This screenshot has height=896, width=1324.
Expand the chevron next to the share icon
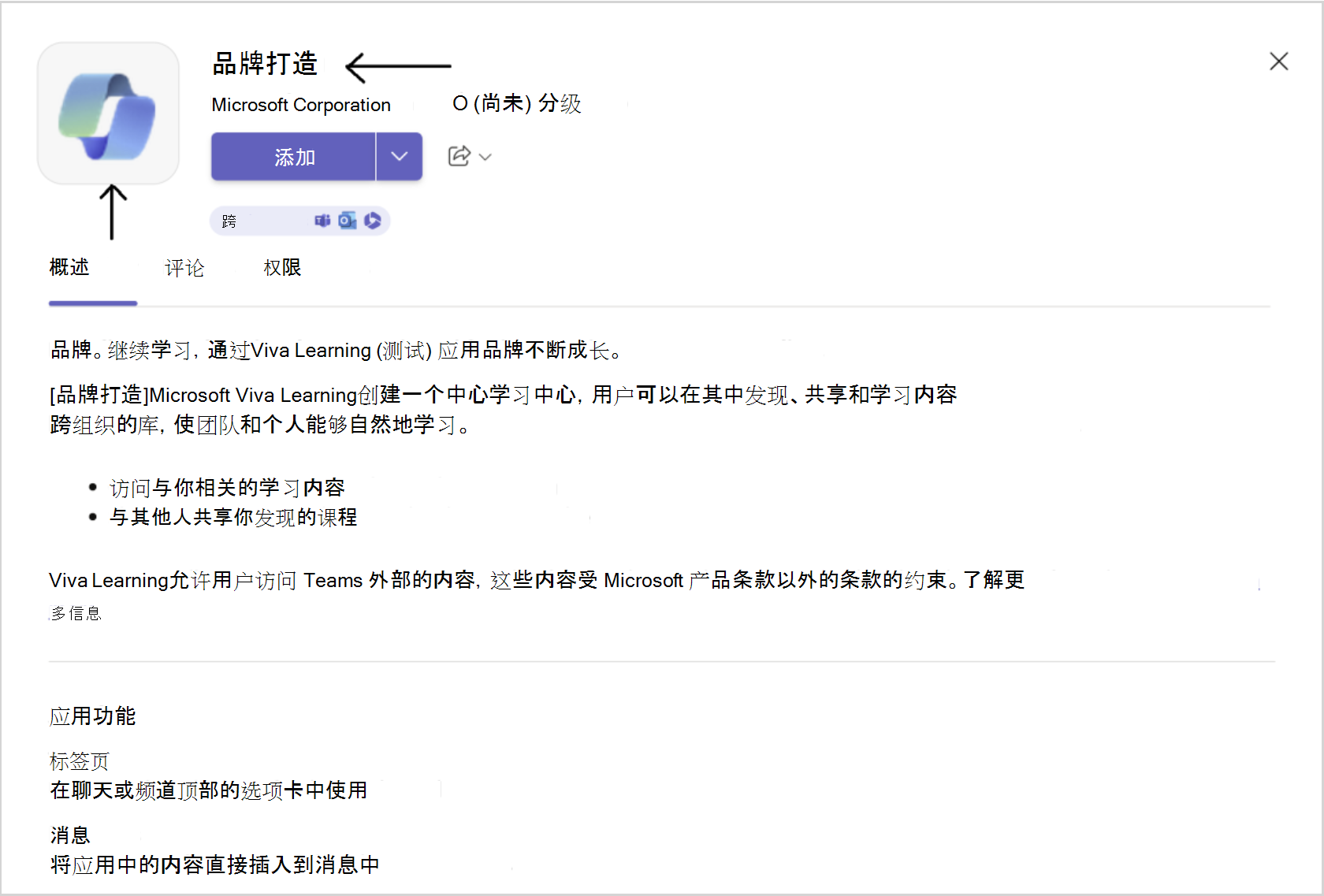tap(484, 158)
